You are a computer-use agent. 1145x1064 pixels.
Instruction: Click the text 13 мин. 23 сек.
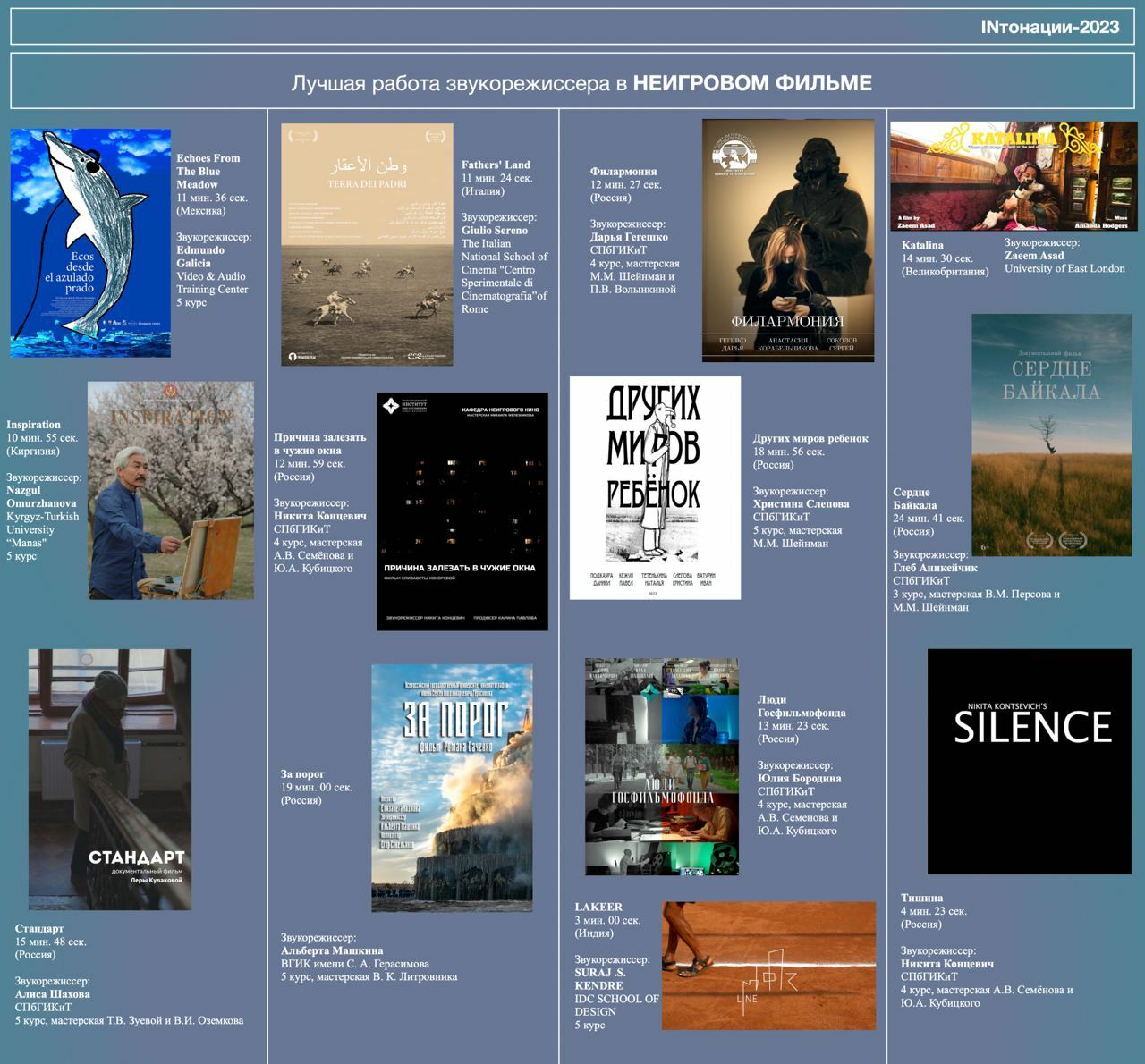point(793,726)
